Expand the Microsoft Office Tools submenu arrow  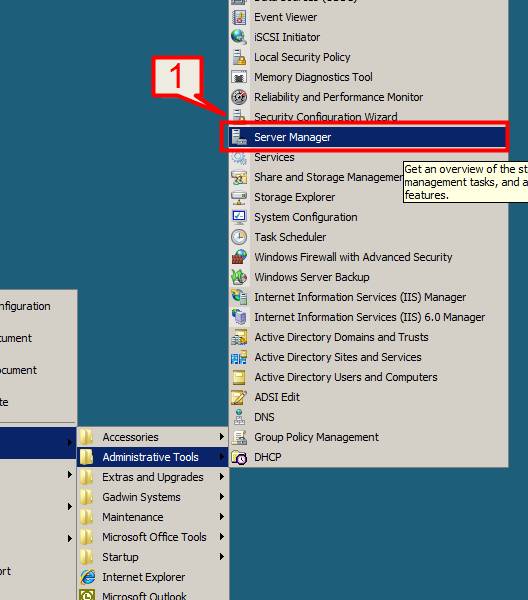tap(222, 537)
